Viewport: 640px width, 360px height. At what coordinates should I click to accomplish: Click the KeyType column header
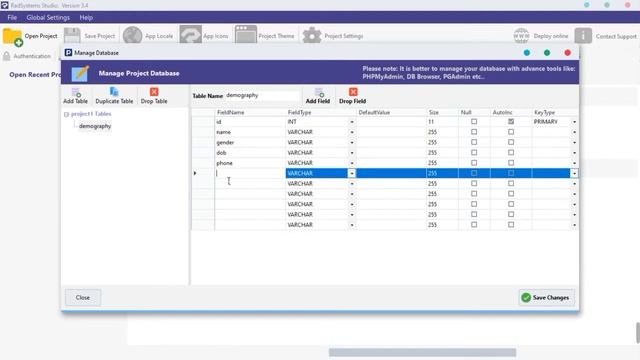coord(555,112)
